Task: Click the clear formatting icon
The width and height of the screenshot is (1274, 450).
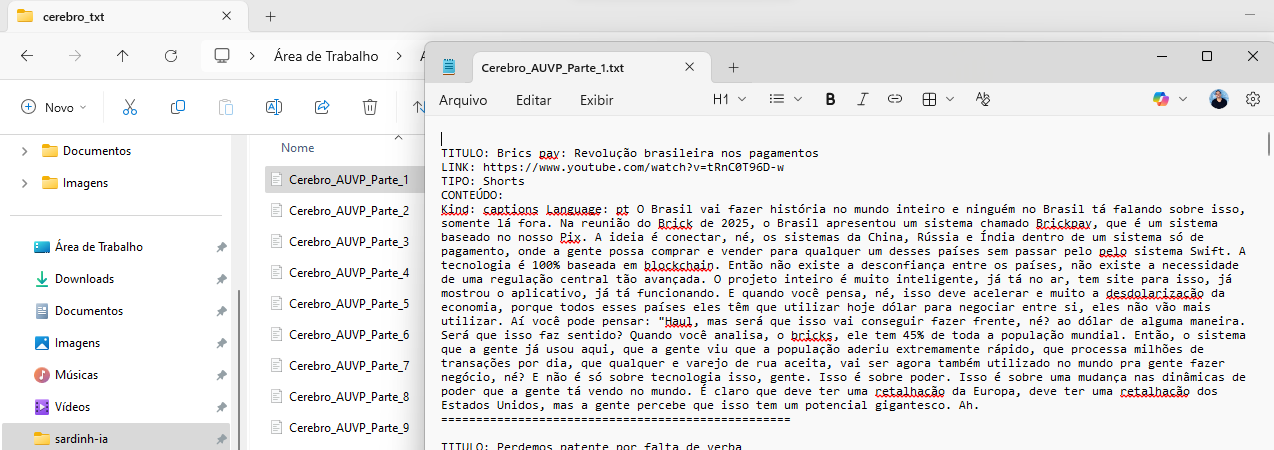Action: (x=982, y=99)
